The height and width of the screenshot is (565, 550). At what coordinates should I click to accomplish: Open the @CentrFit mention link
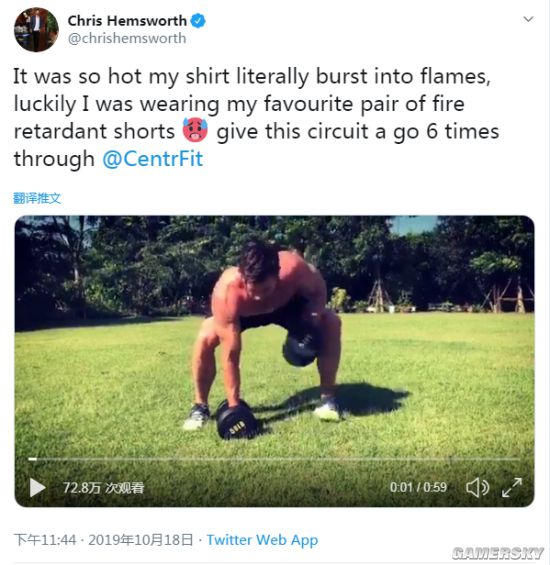152,159
